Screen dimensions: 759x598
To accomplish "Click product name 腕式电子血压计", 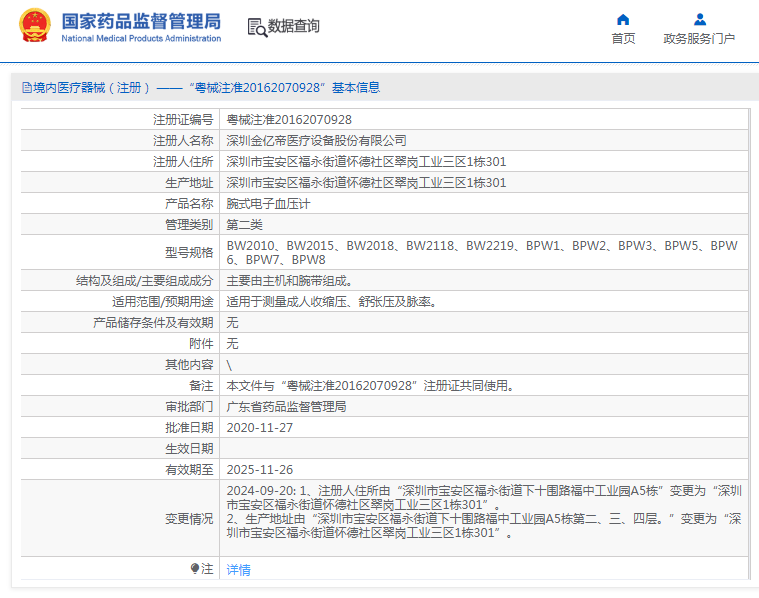I will tap(268, 204).
